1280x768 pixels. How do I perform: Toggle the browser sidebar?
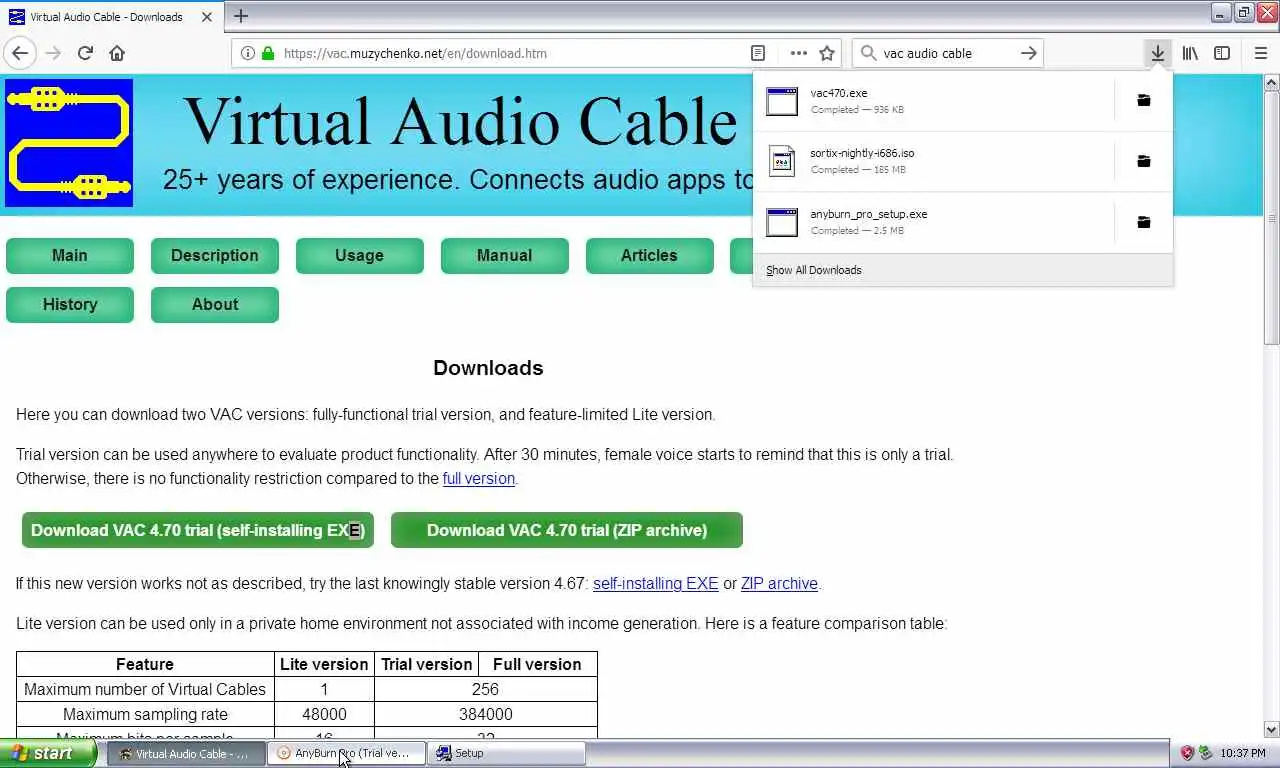tap(1222, 53)
